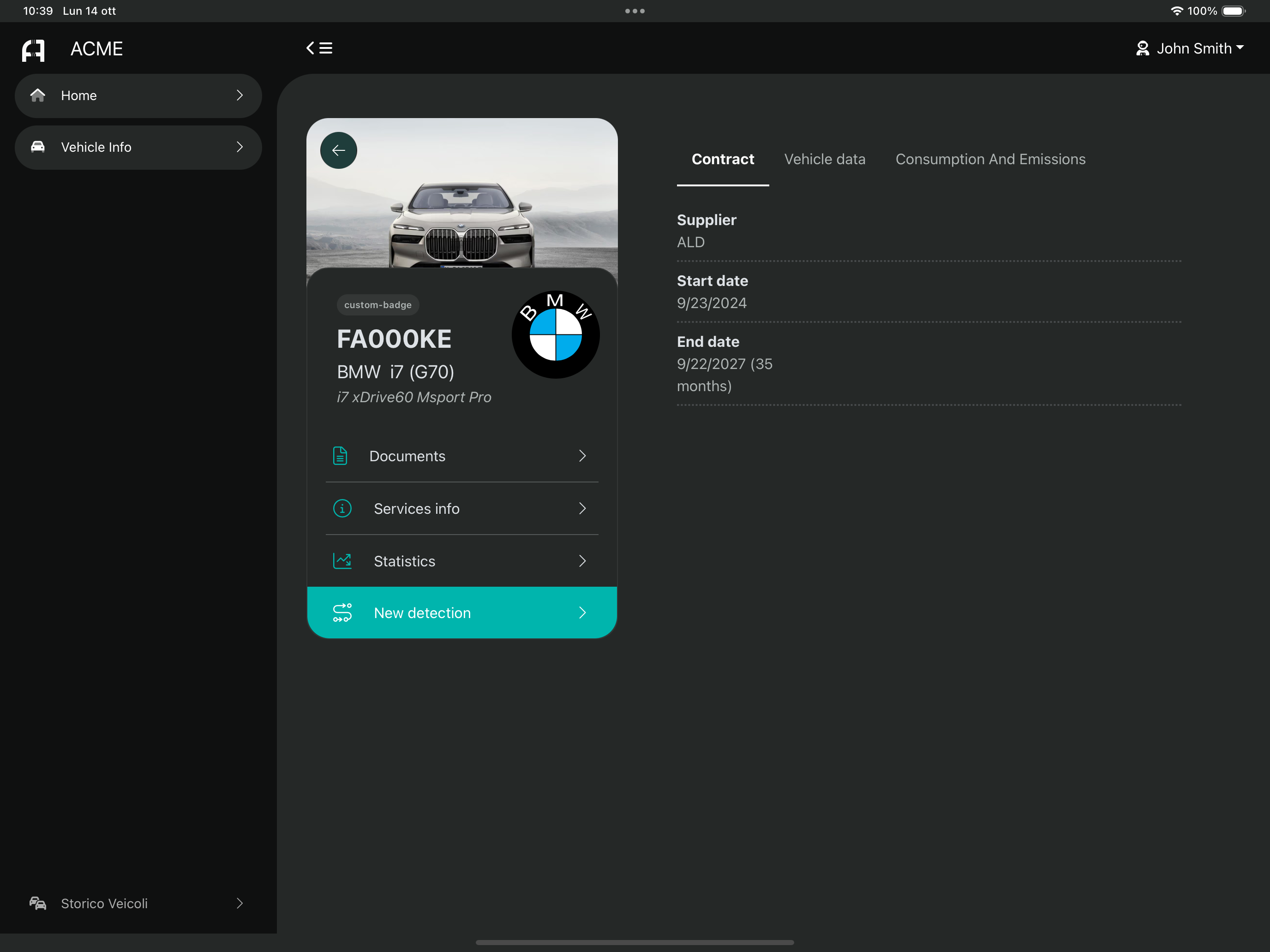Open Services info via its right chevron
Image resolution: width=1270 pixels, height=952 pixels.
pyautogui.click(x=582, y=508)
